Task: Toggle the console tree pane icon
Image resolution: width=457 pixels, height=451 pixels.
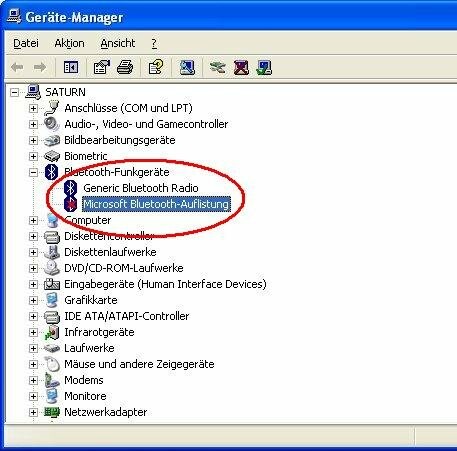Action: (x=71, y=67)
